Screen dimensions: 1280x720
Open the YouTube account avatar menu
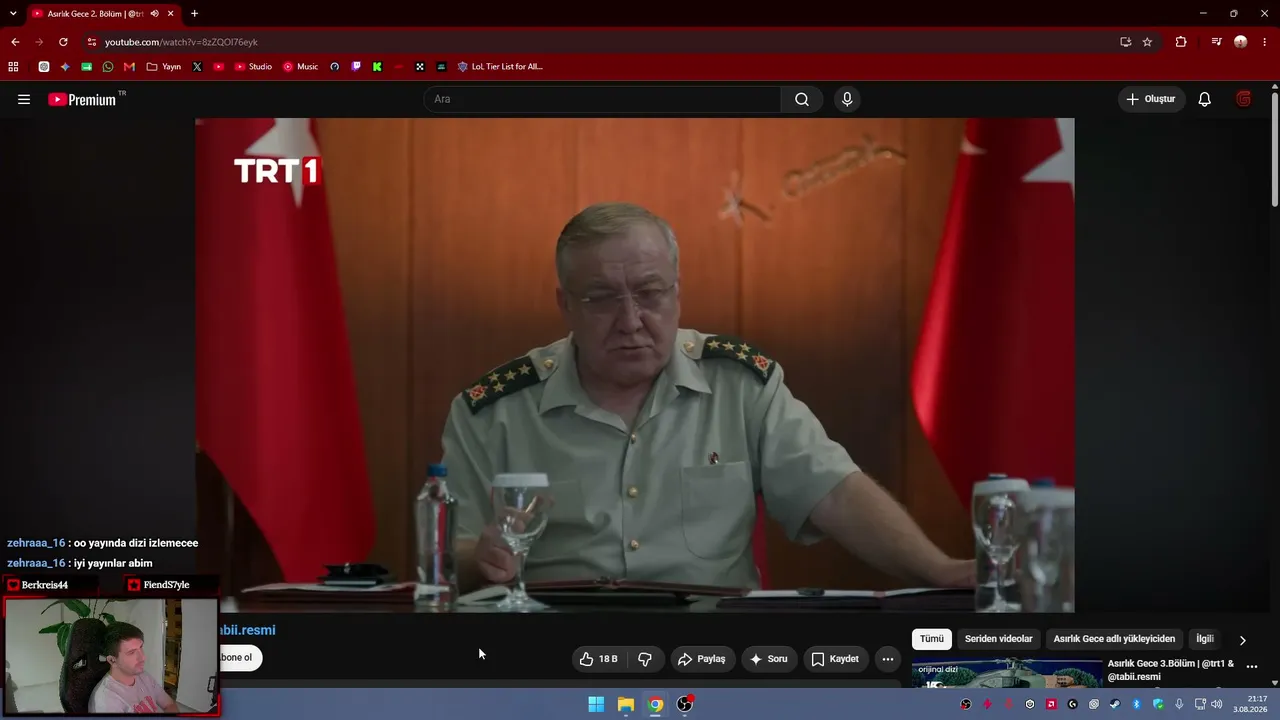(x=1243, y=99)
